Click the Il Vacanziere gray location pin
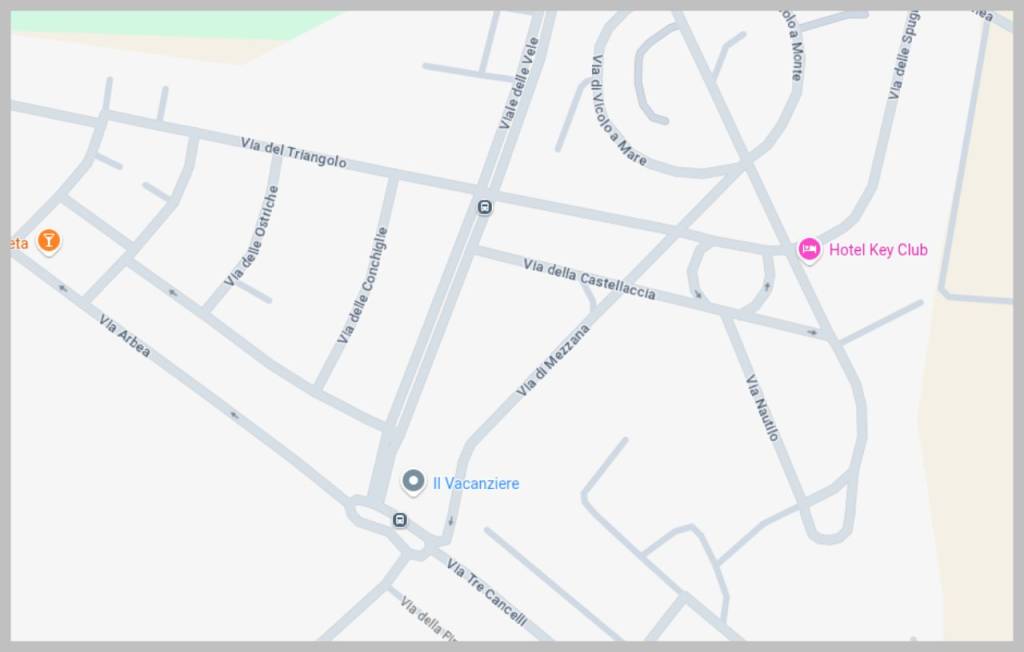 (x=413, y=482)
